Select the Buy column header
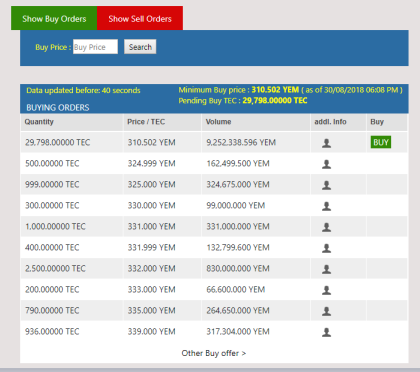Screen dimensions: 420x372 (x=387, y=122)
